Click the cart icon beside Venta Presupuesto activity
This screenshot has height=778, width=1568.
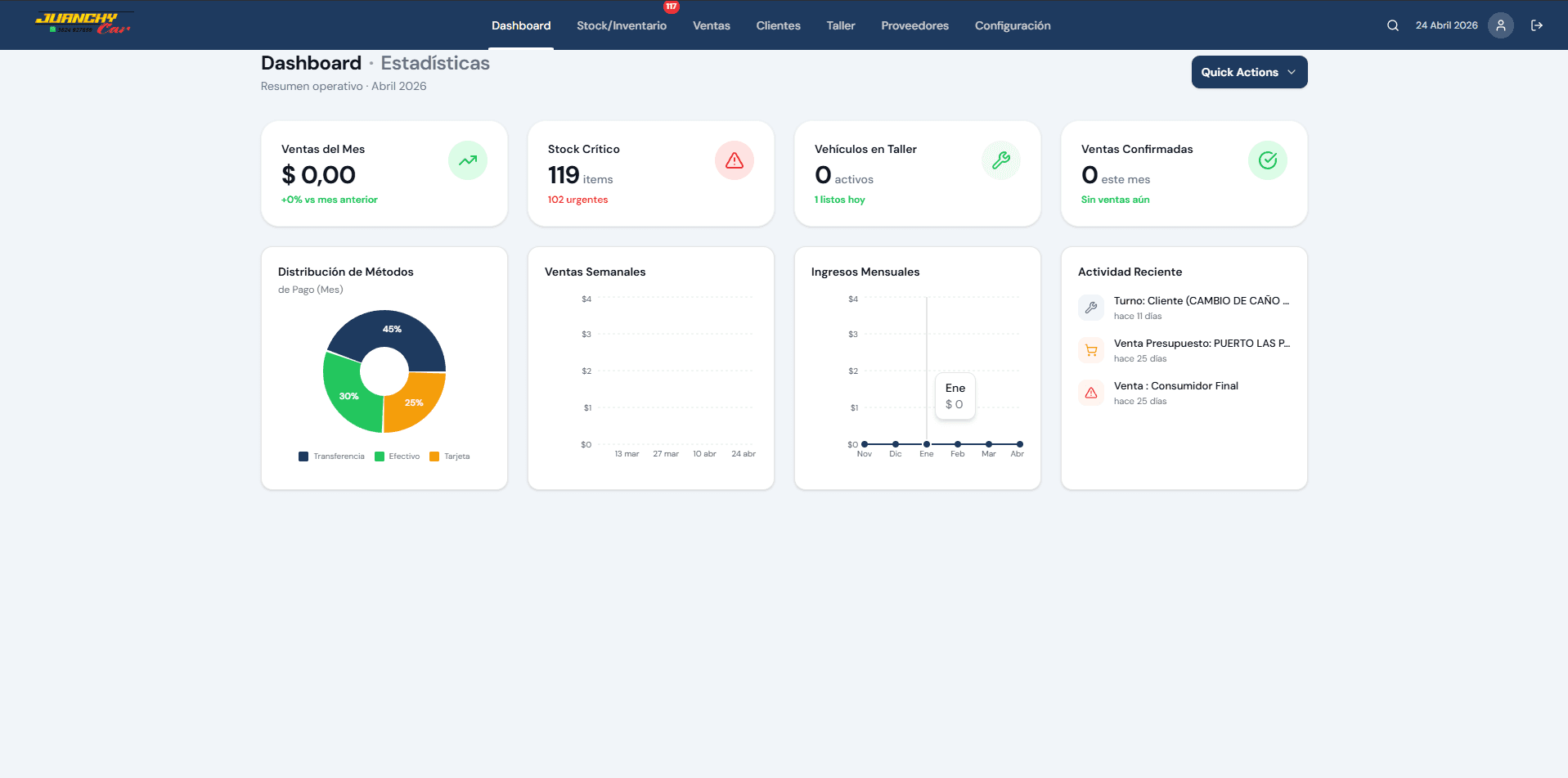[1091, 350]
